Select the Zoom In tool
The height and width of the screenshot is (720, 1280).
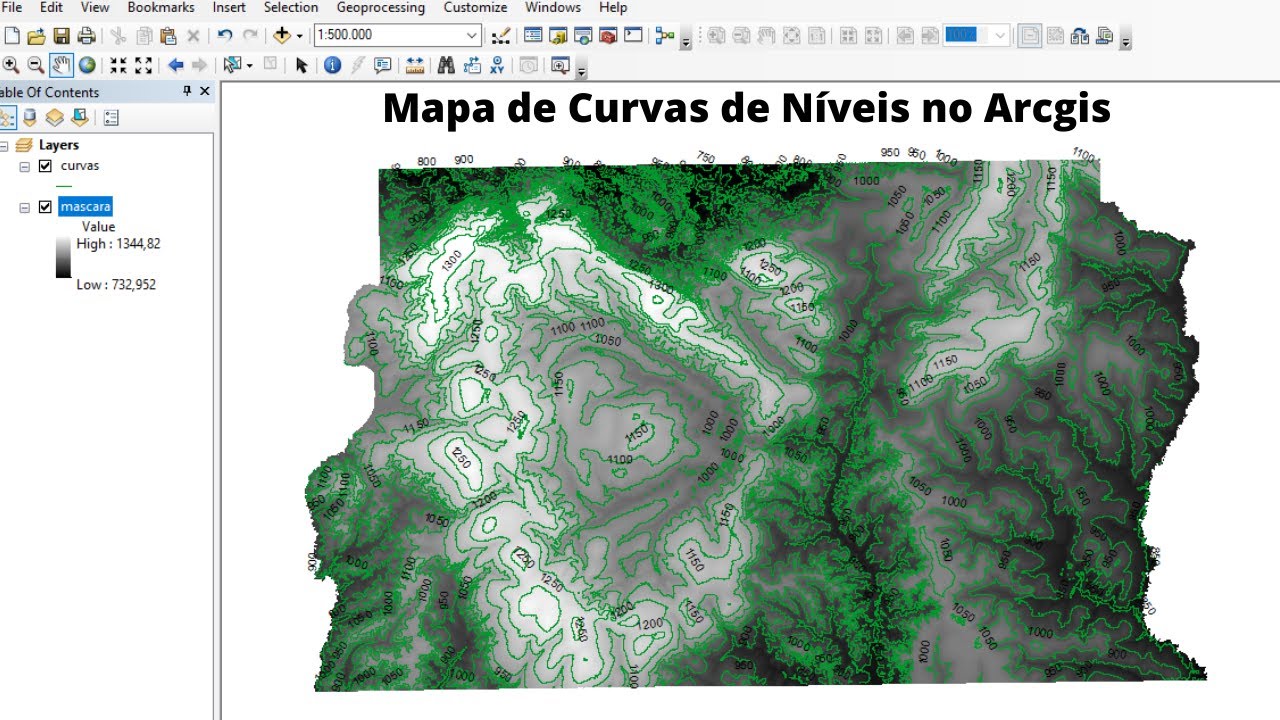11,65
